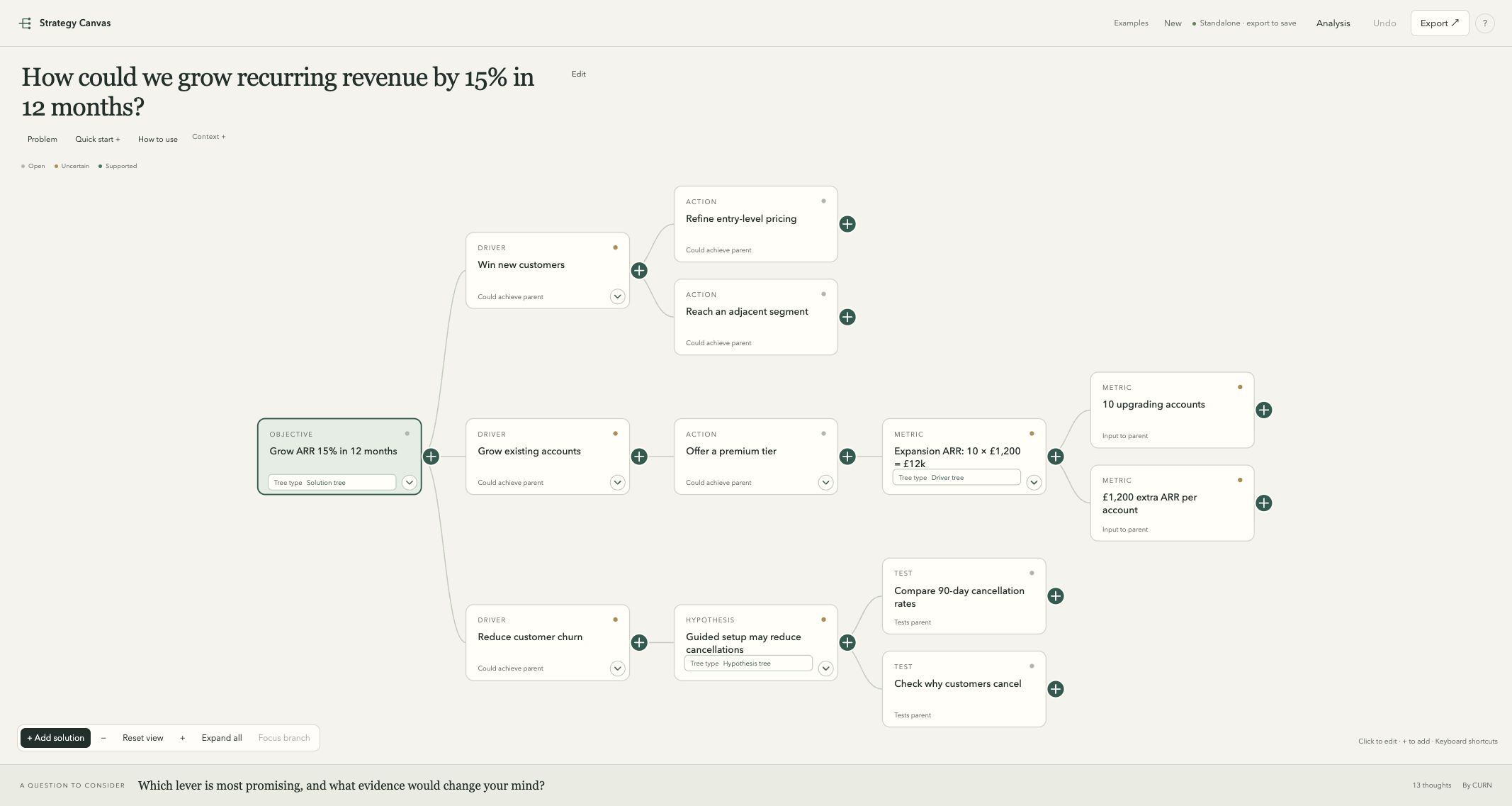1512x806 pixels.
Task: Add child to Grow existing accounts driver
Action: tap(639, 457)
